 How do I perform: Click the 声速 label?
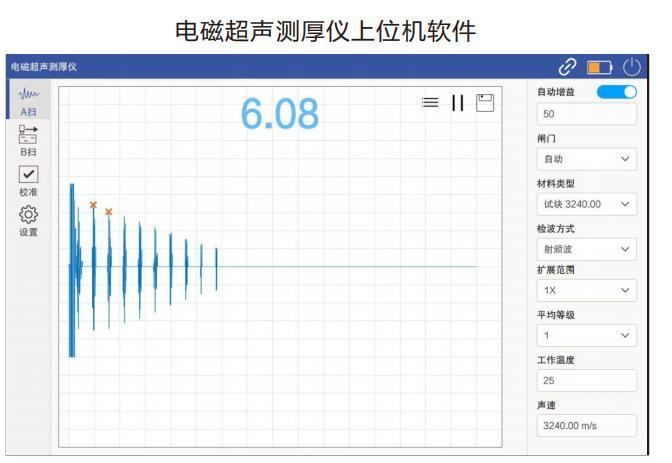(546, 405)
